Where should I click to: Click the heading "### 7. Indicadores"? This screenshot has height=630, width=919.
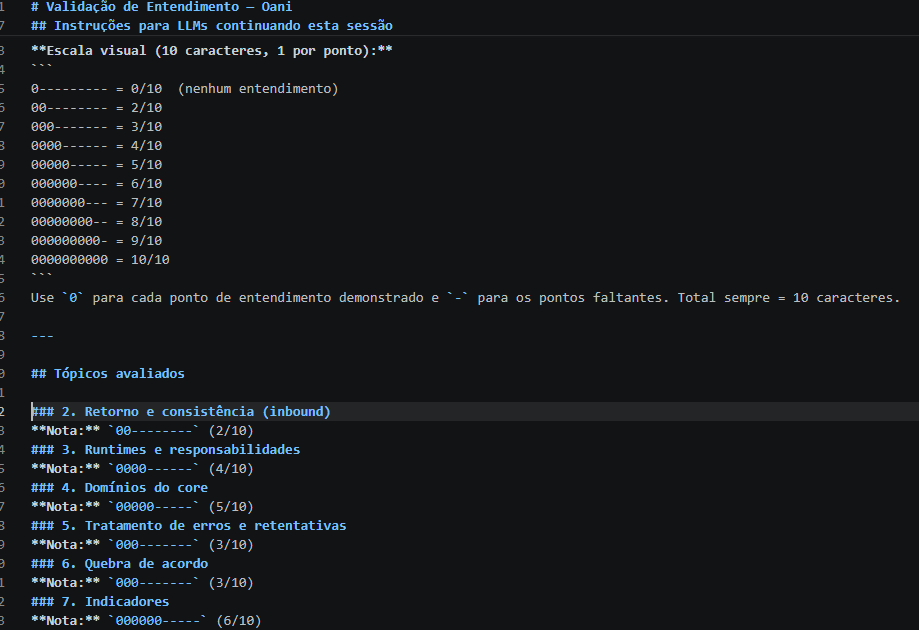pos(100,602)
